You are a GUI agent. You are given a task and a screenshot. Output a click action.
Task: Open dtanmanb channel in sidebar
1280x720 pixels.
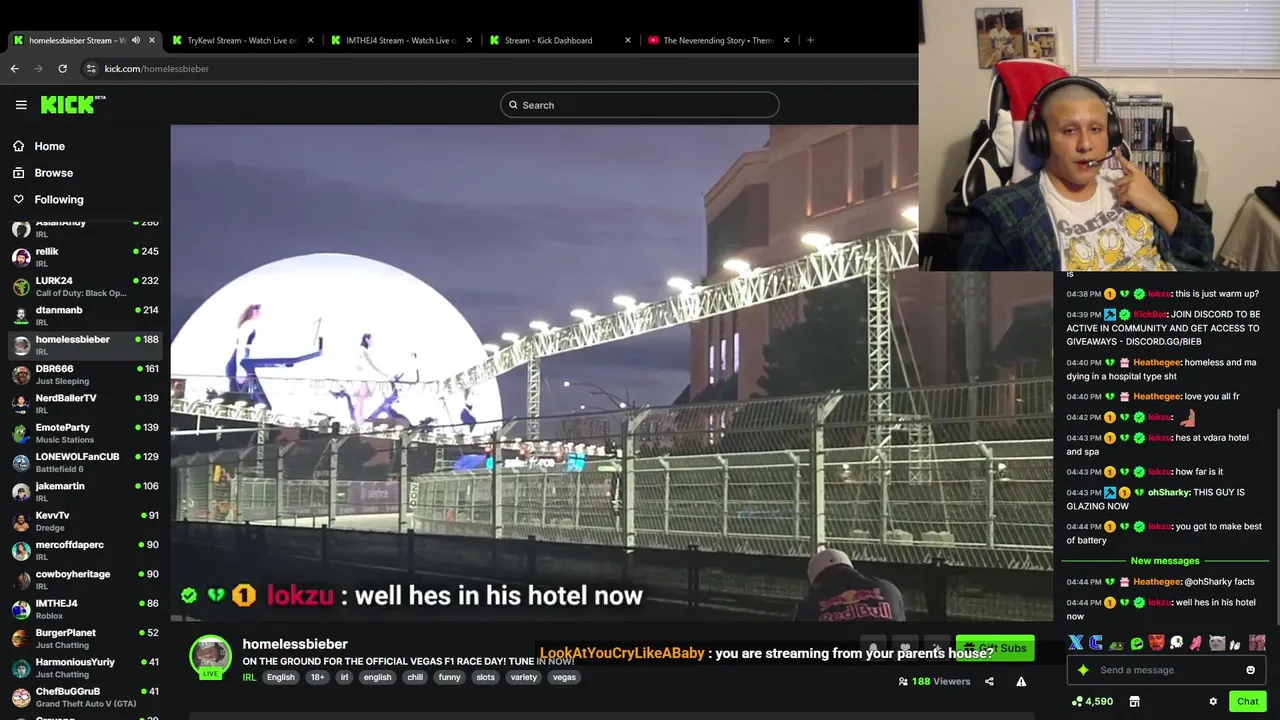(85, 316)
